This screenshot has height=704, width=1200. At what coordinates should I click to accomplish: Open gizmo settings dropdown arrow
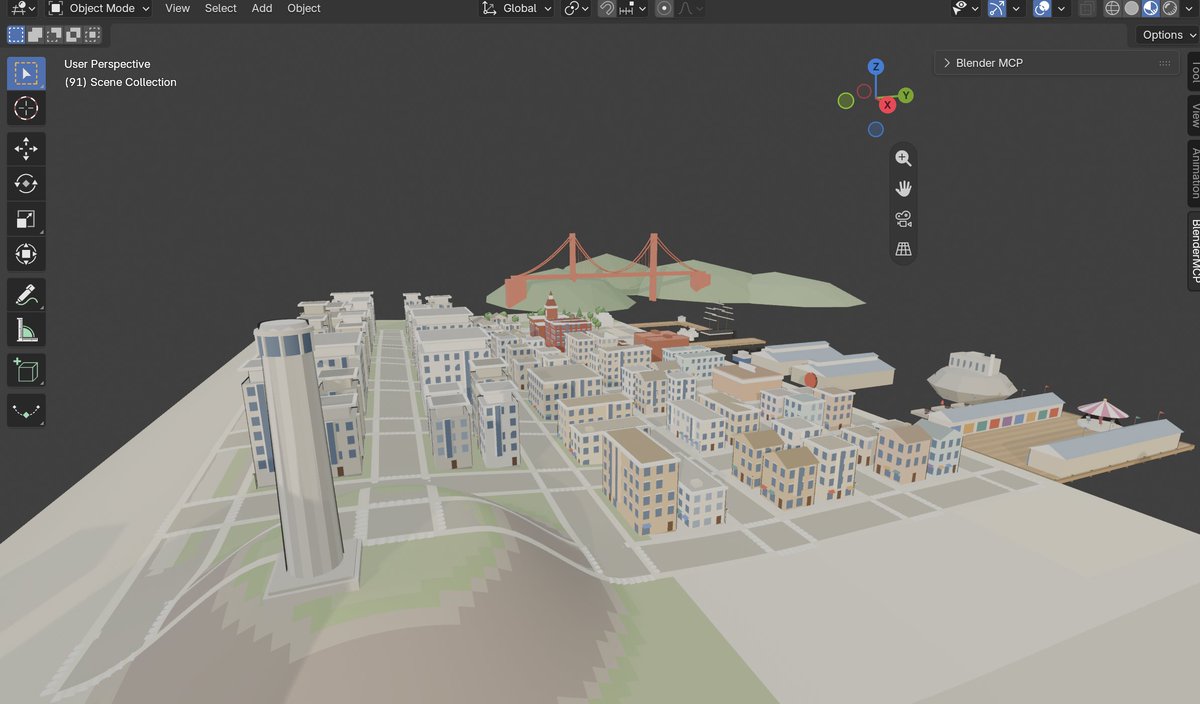(x=1016, y=8)
